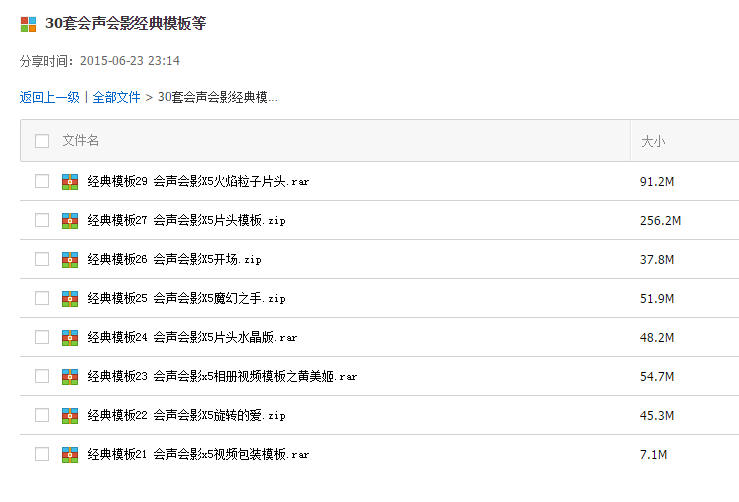This screenshot has width=739, height=502.
Task: Go back via 返回上一级 link
Action: point(49,97)
